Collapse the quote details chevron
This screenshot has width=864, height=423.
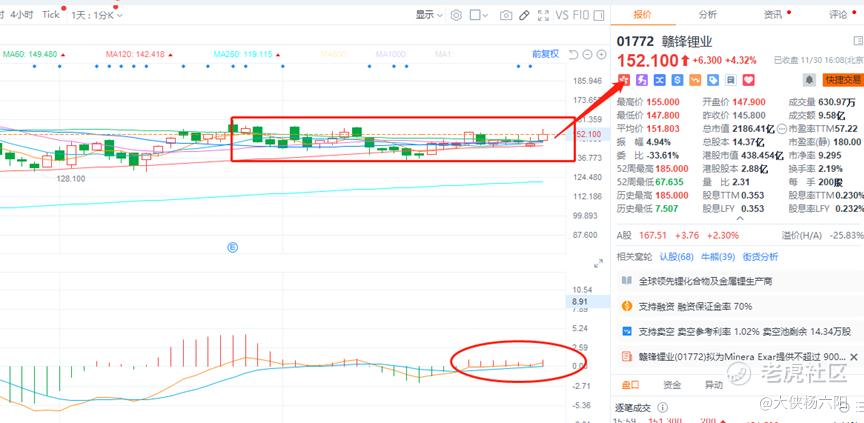pyautogui.click(x=740, y=219)
